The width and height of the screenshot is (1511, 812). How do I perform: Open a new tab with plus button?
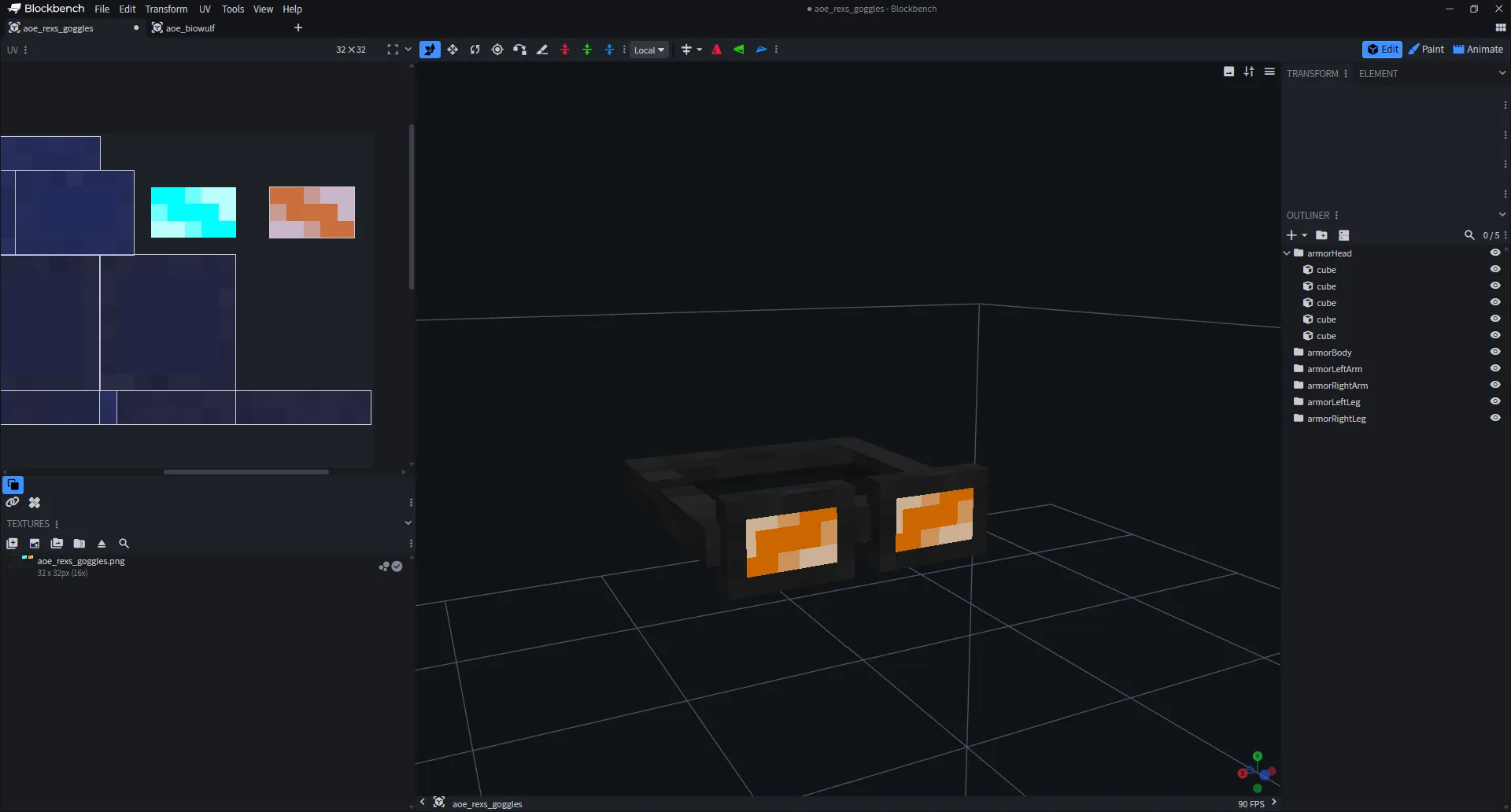coord(298,28)
